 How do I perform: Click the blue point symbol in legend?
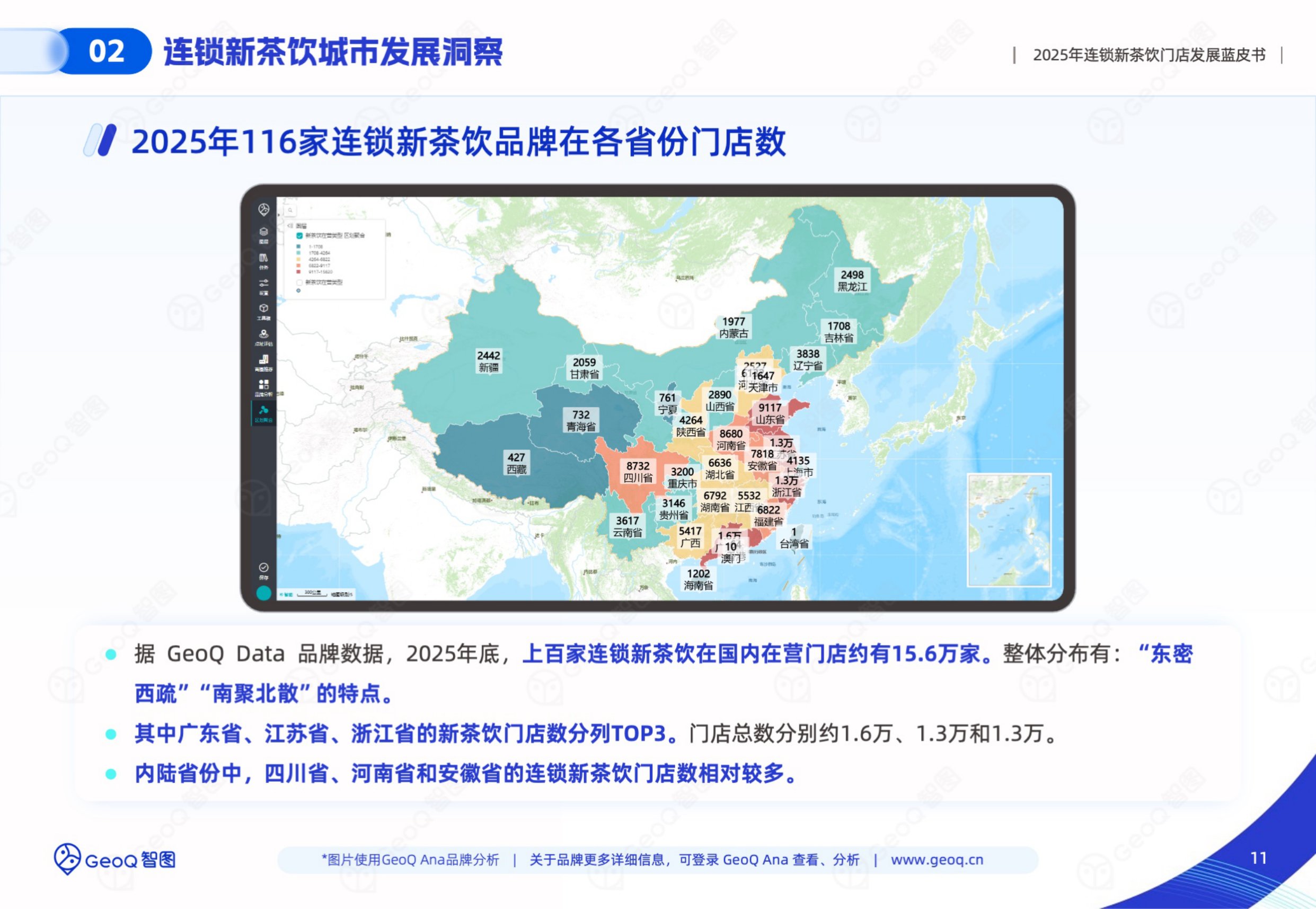pos(298,290)
